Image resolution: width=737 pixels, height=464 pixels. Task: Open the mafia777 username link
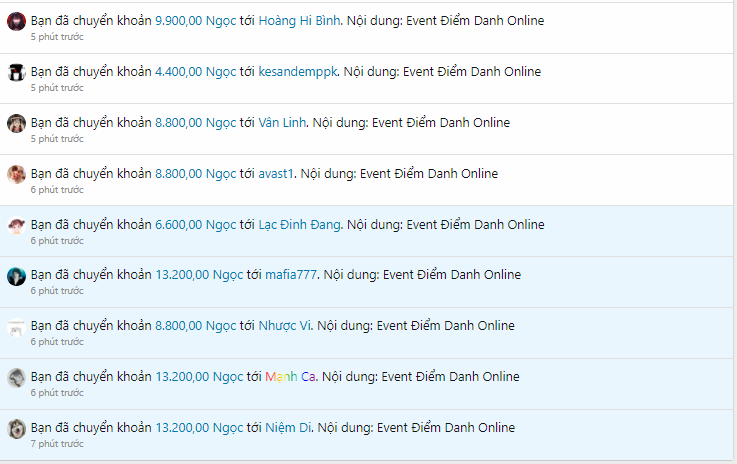[x=291, y=274]
